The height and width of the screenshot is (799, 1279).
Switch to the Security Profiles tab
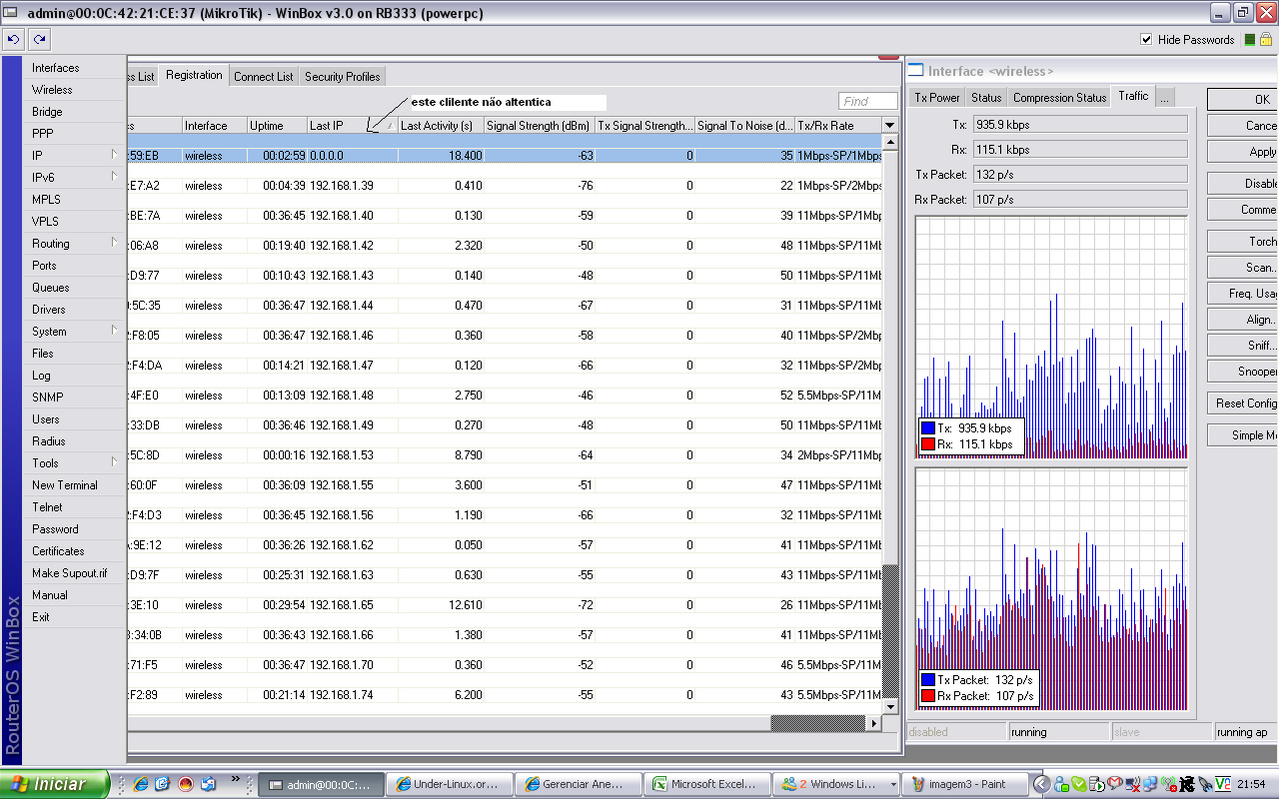coord(342,77)
